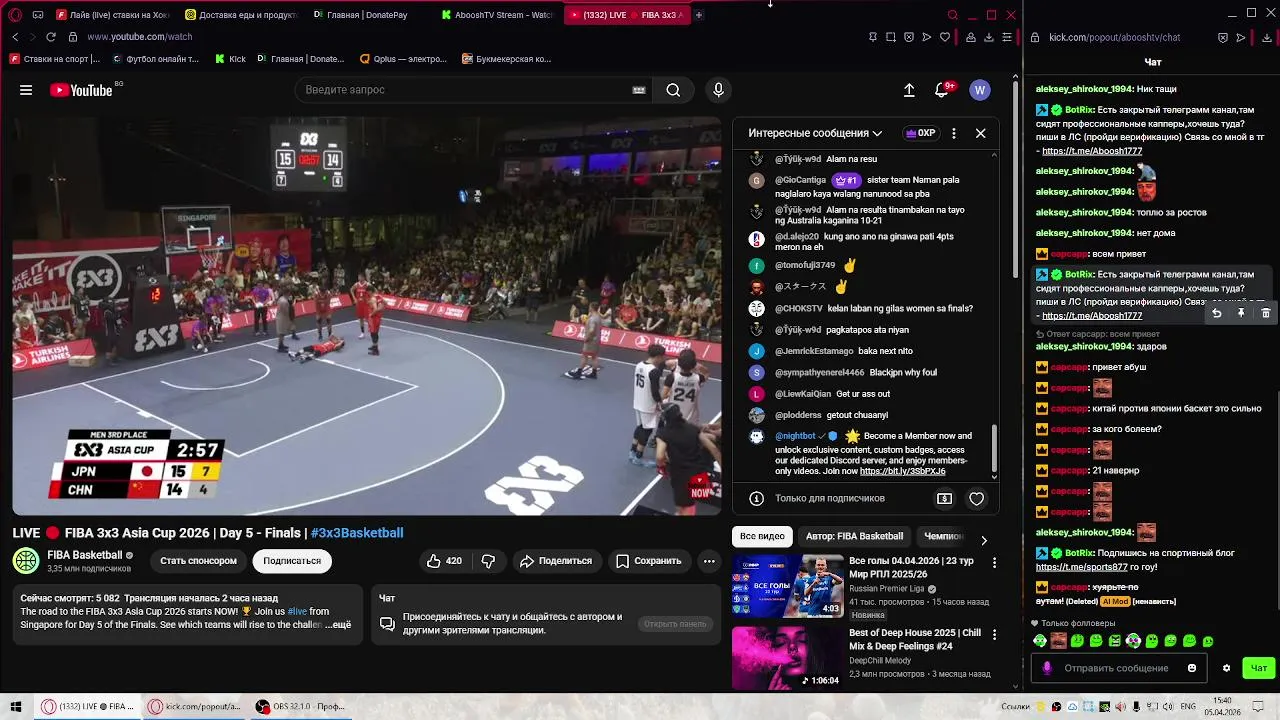1280x720 pixels.
Task: Select Автор: FIBA Basketball chip
Action: [x=854, y=536]
